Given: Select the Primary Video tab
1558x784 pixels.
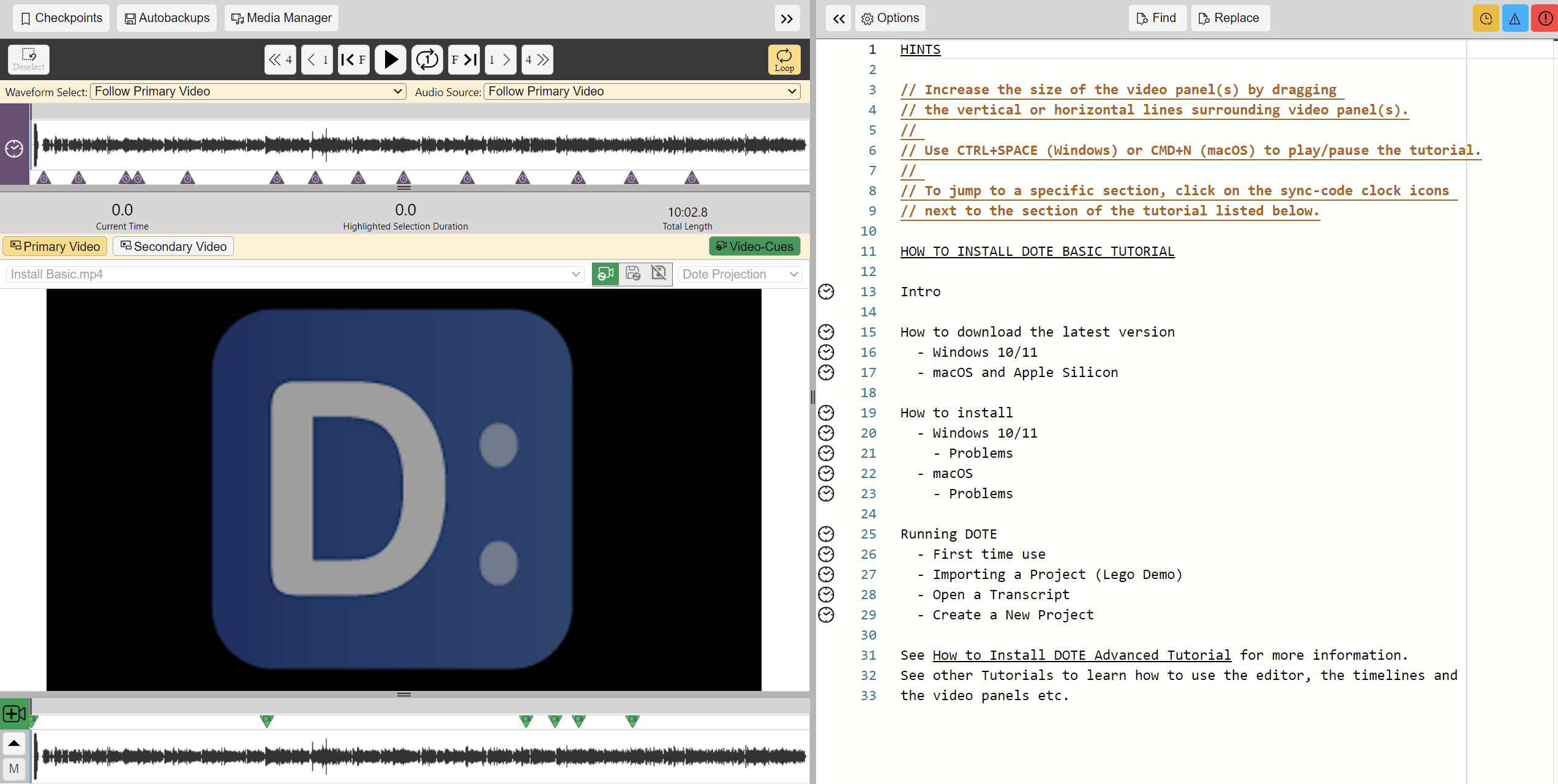Looking at the screenshot, I should click(x=55, y=246).
